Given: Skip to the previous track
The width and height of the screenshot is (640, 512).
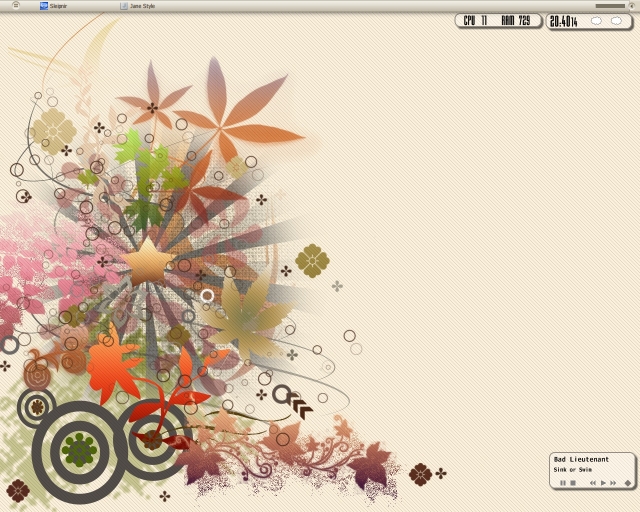Looking at the screenshot, I should tap(593, 483).
